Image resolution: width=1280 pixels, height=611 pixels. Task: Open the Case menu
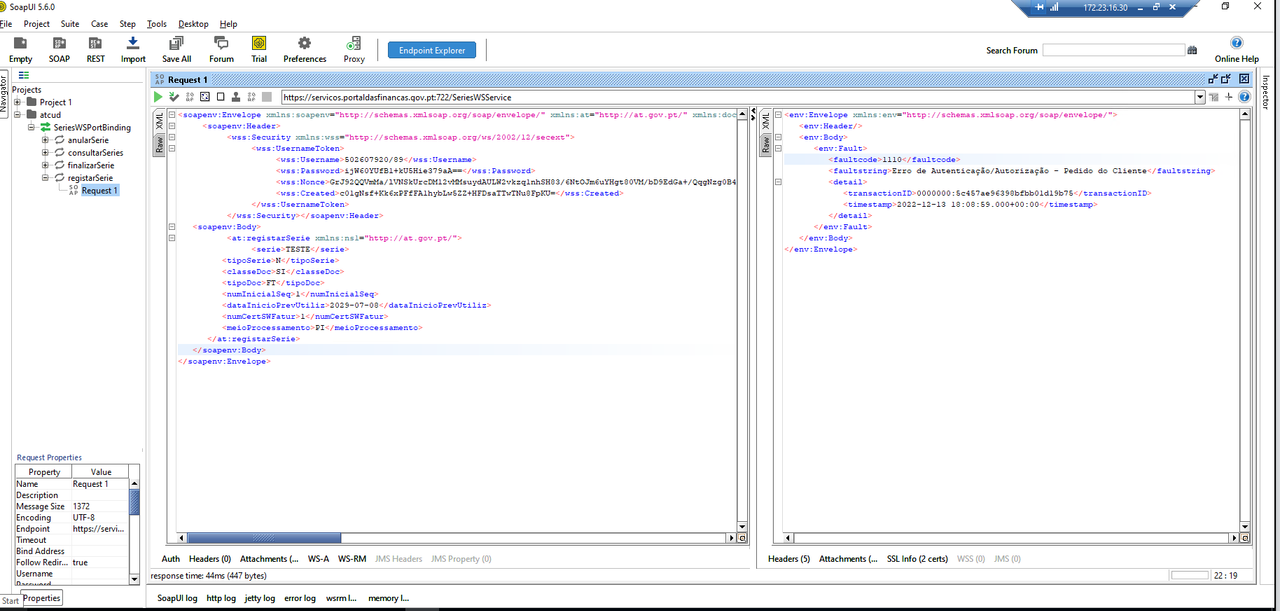coord(99,24)
